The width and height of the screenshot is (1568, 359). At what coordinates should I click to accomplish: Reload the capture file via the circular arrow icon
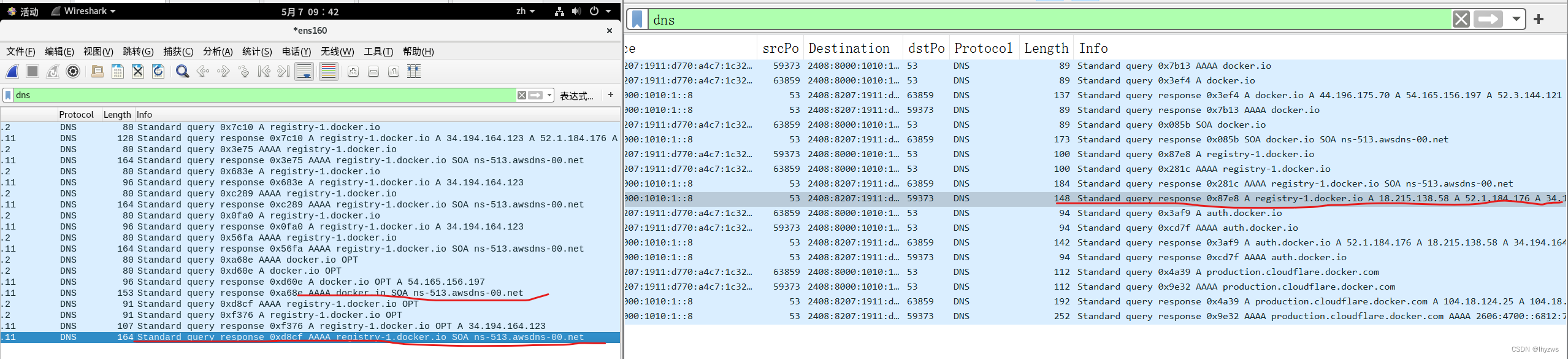[x=158, y=72]
